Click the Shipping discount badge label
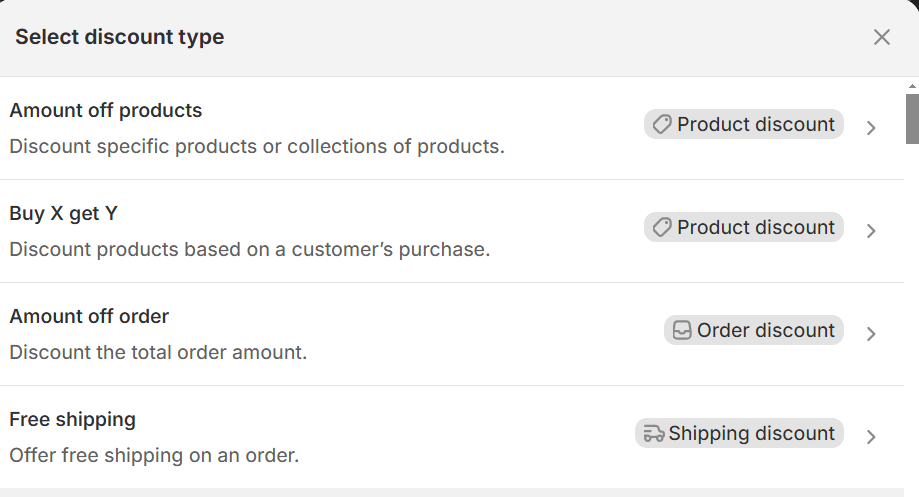This screenshot has height=497, width=919. (x=751, y=434)
